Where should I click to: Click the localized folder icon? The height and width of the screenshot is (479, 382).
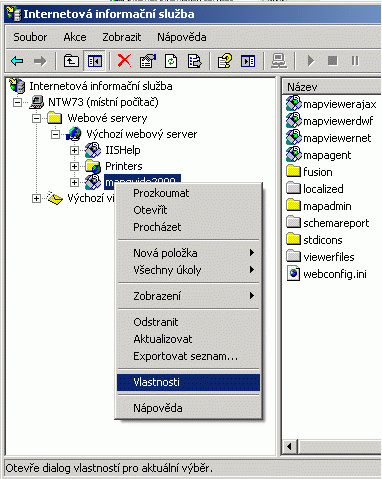coord(294,188)
